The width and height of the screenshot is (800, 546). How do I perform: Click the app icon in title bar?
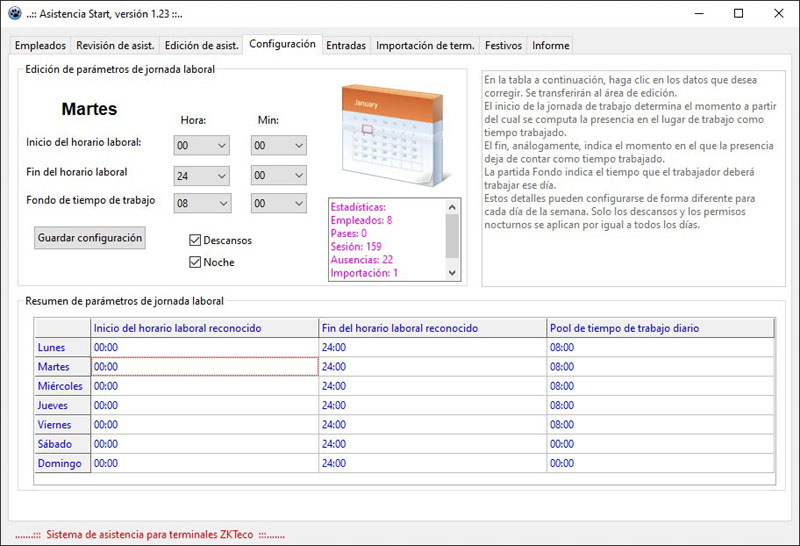pos(15,15)
